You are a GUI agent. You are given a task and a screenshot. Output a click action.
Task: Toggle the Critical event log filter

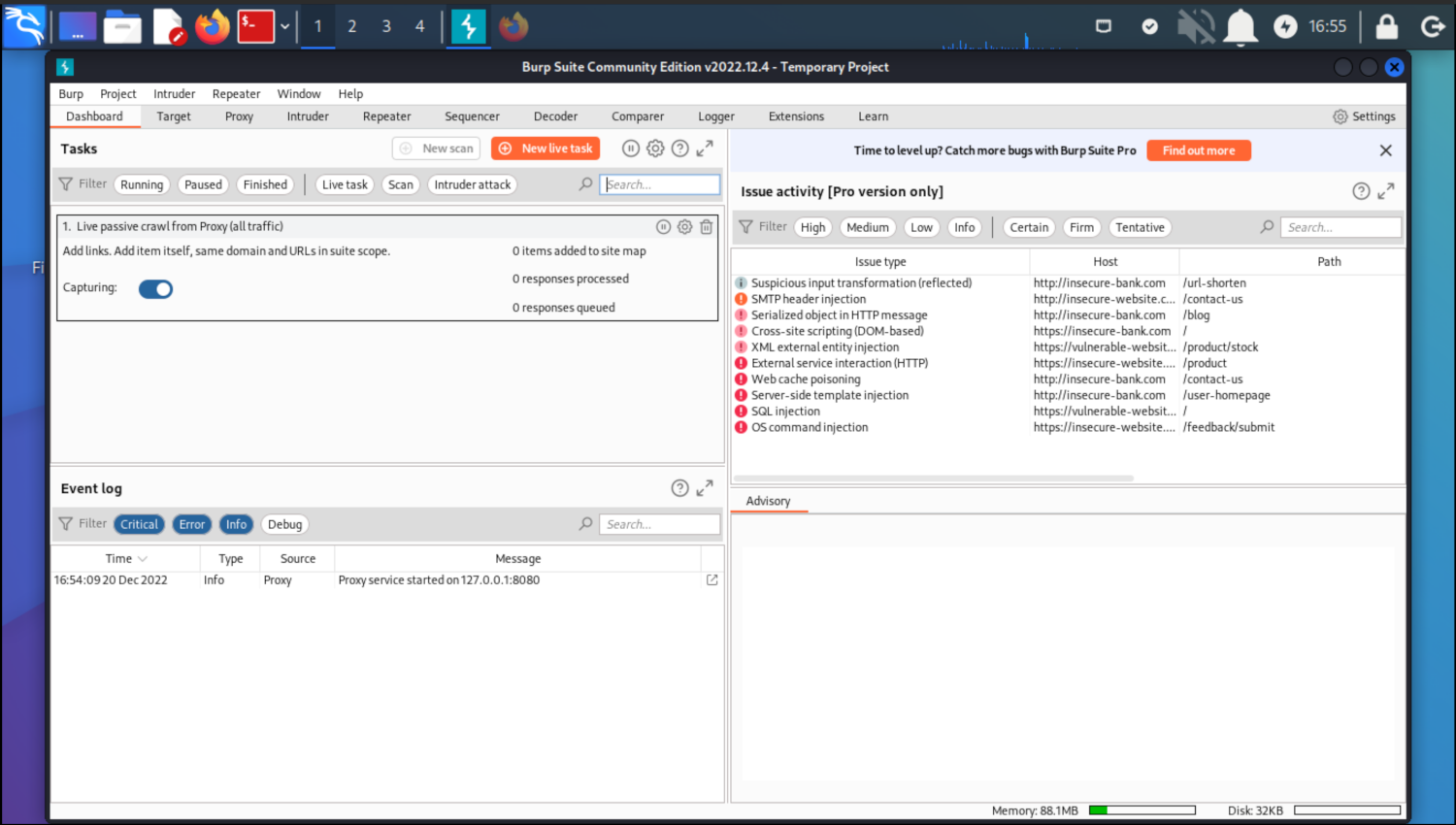pyautogui.click(x=139, y=524)
